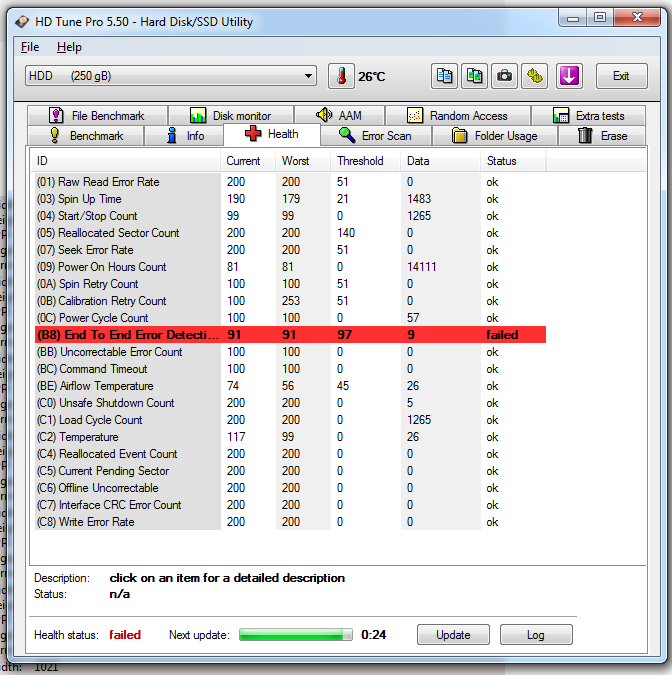Click the Worst column header
Image resolution: width=672 pixels, height=675 pixels.
(303, 161)
